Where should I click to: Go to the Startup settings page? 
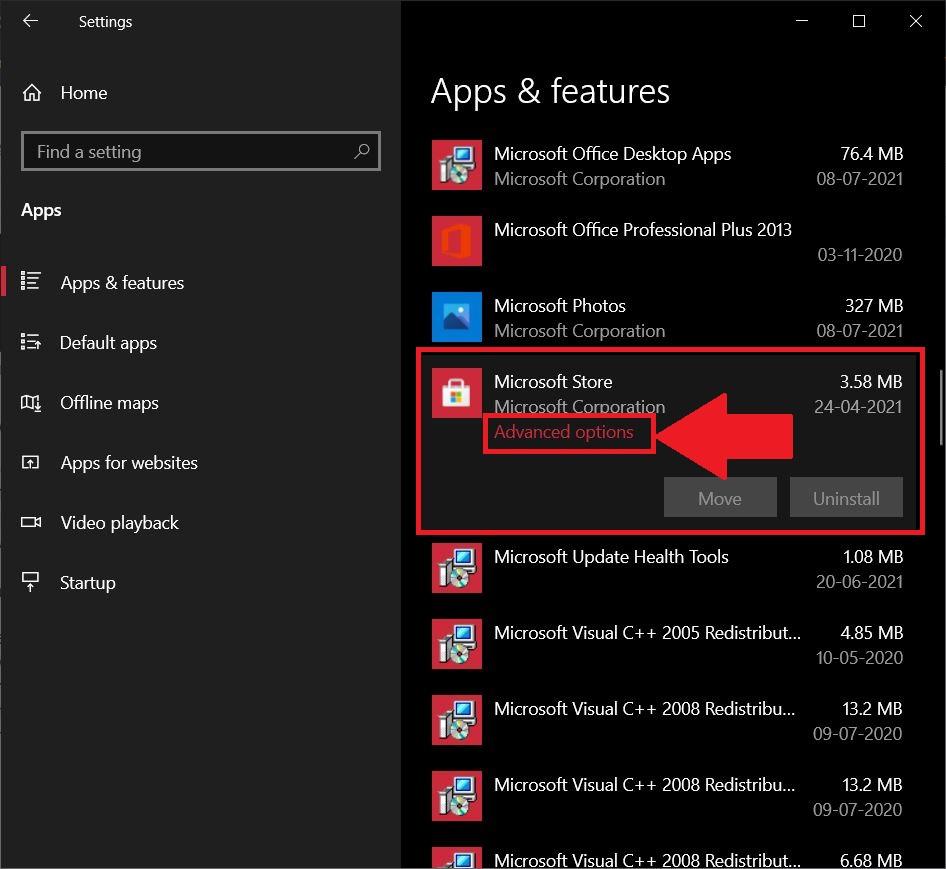tap(87, 583)
